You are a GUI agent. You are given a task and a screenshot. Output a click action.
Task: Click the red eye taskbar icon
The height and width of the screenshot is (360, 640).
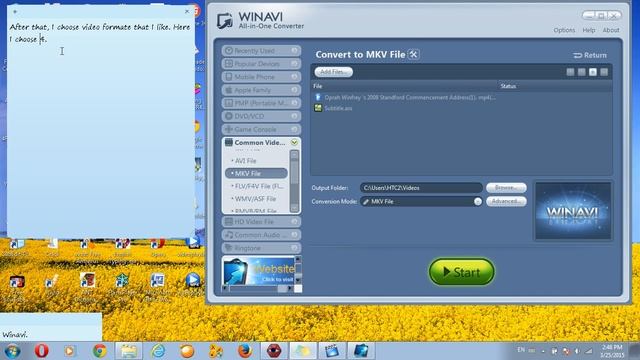(x=274, y=351)
